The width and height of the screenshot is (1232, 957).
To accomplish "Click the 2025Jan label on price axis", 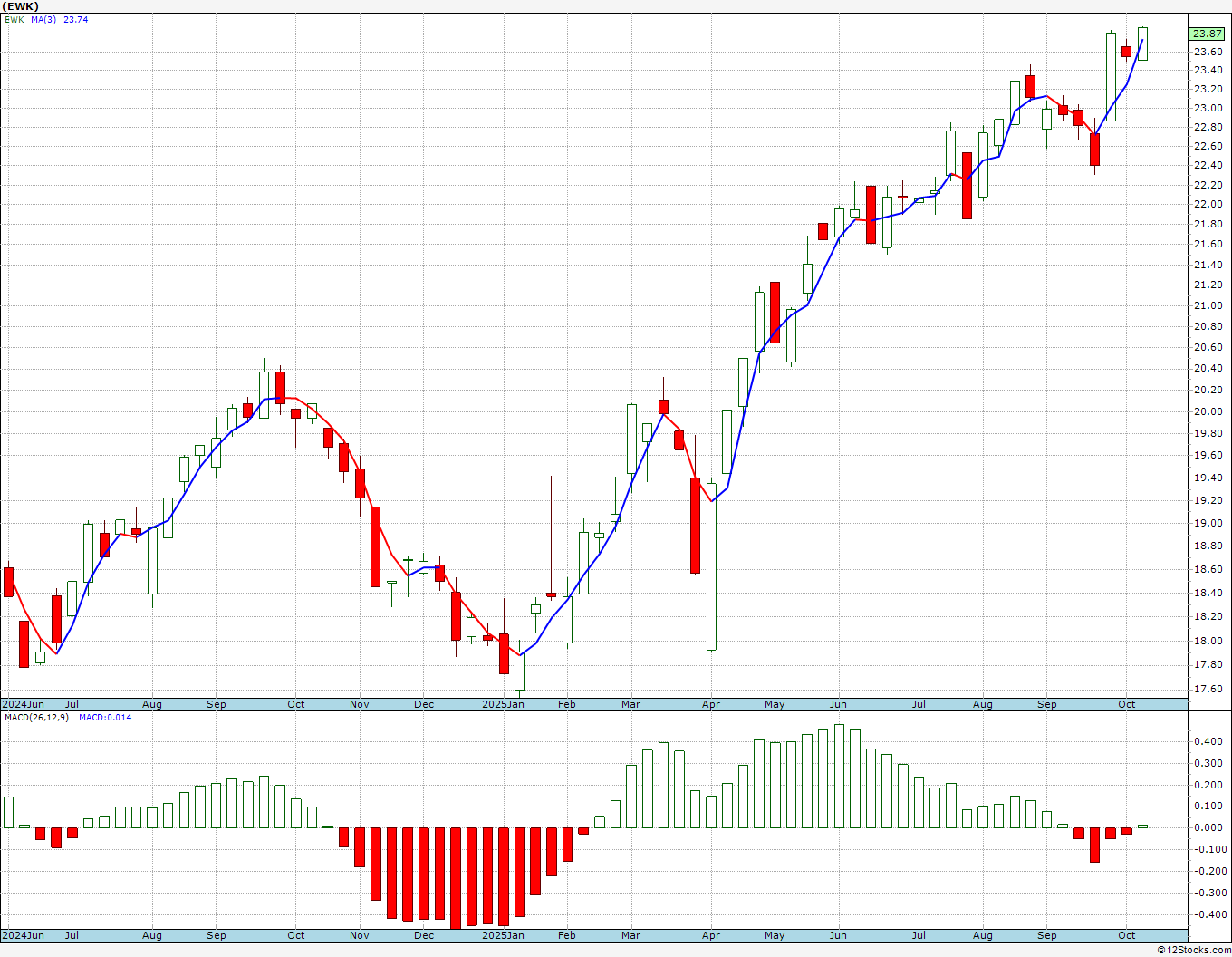I will tap(503, 704).
